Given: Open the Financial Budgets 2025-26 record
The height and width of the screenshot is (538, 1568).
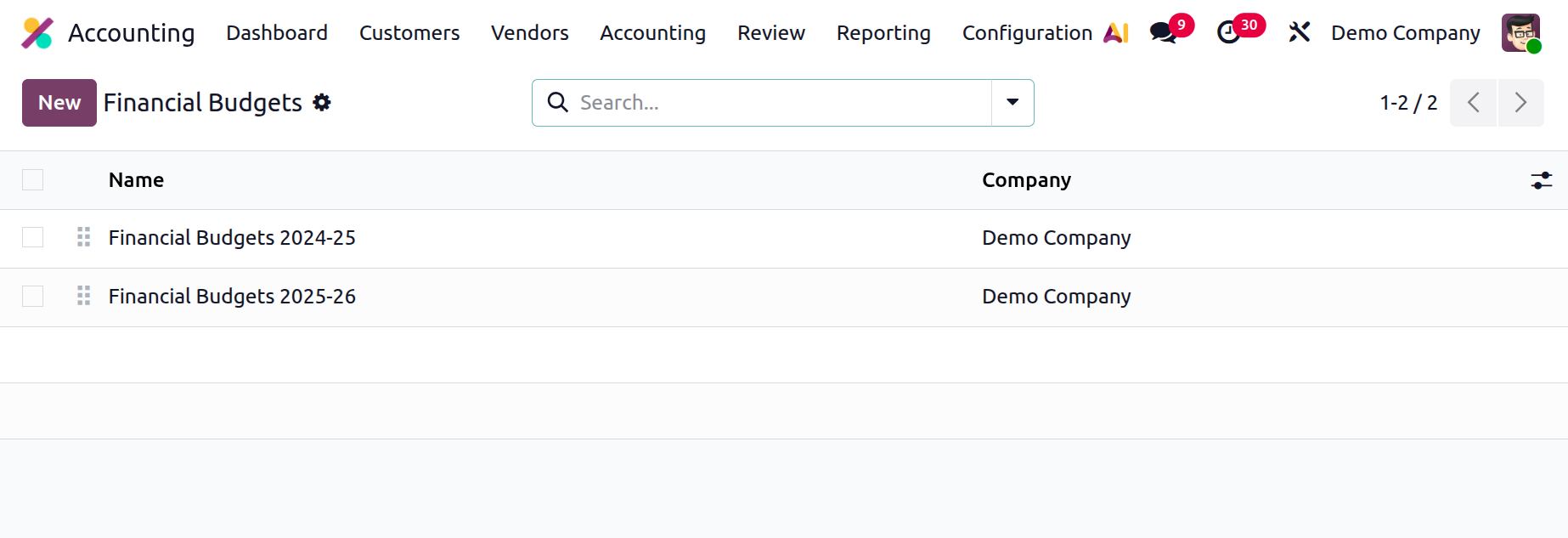Looking at the screenshot, I should [232, 297].
